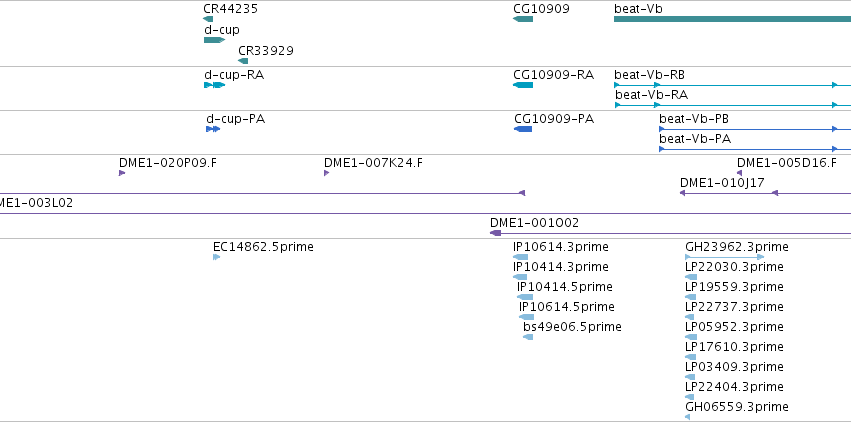The height and width of the screenshot is (422, 851).
Task: Select the DME1-007K24.F marker arrow
Action: pos(326,173)
